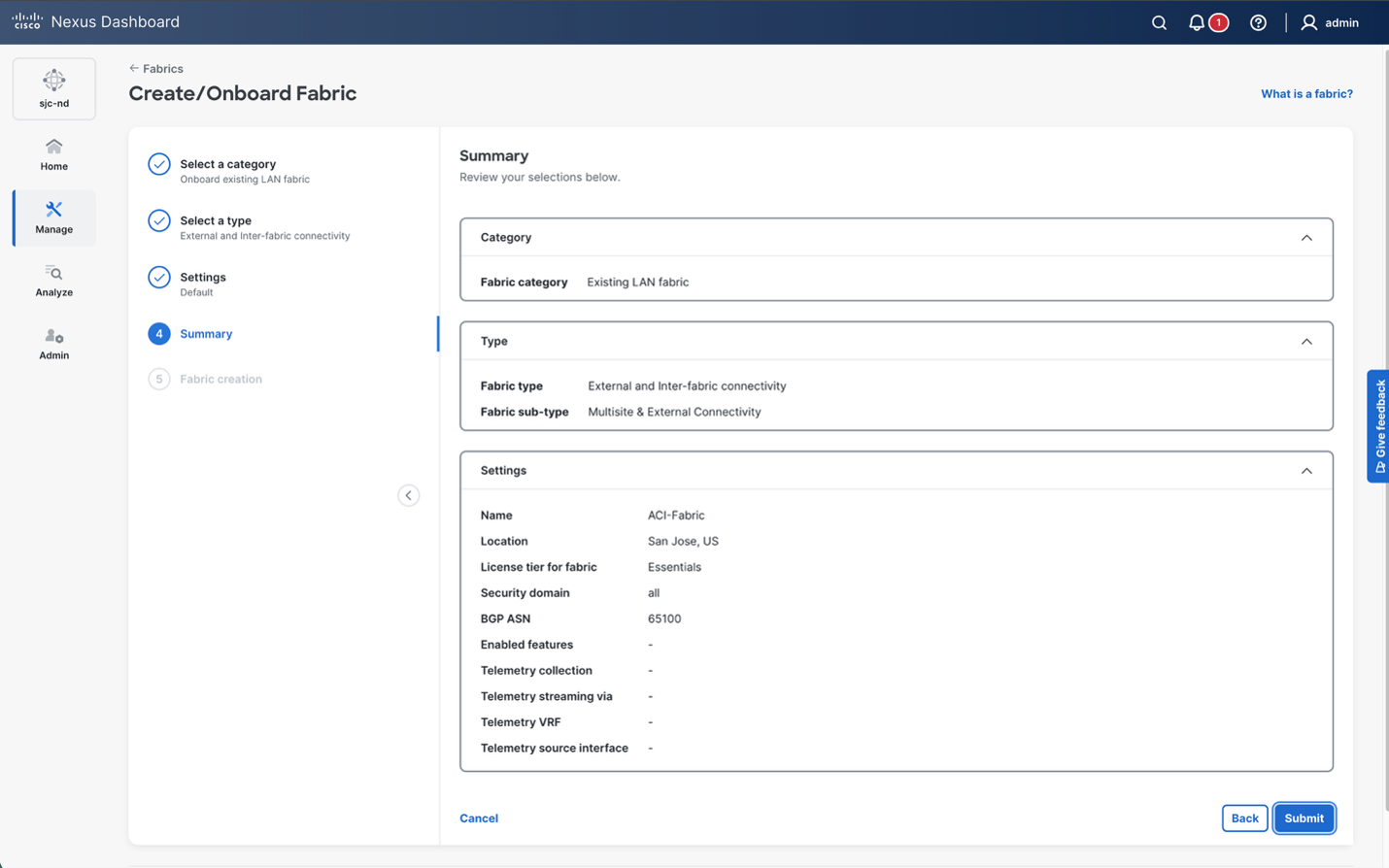Open the Manage section in sidebar
The width and height of the screenshot is (1389, 868).
tap(54, 217)
